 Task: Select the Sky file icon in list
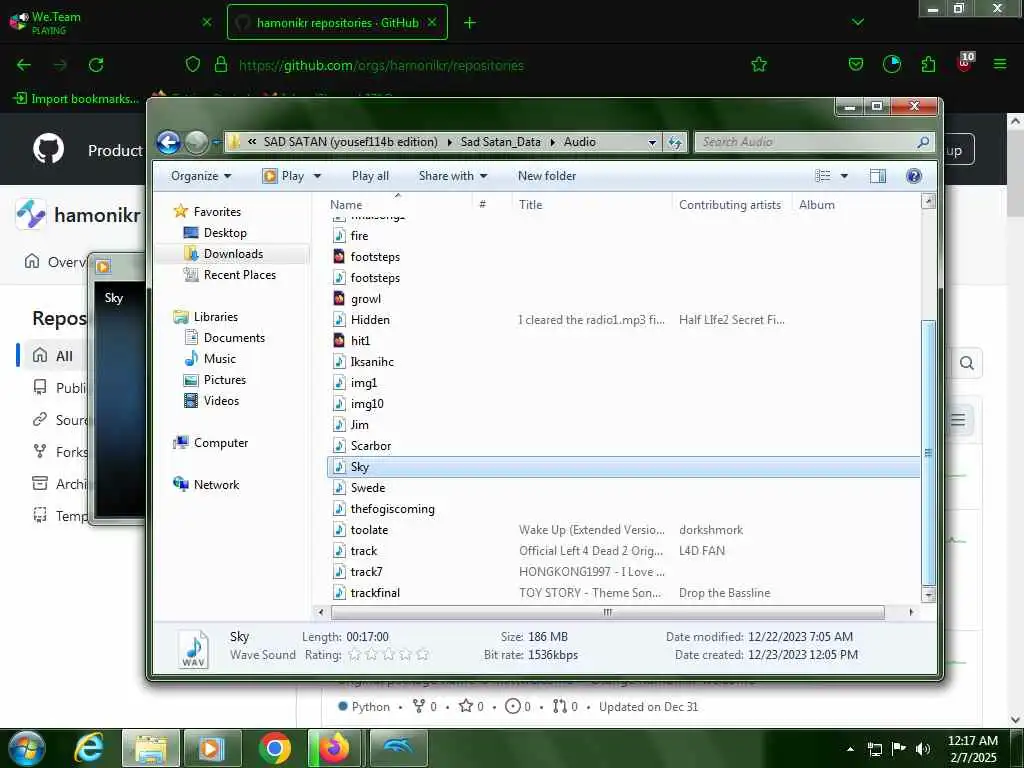(x=339, y=466)
